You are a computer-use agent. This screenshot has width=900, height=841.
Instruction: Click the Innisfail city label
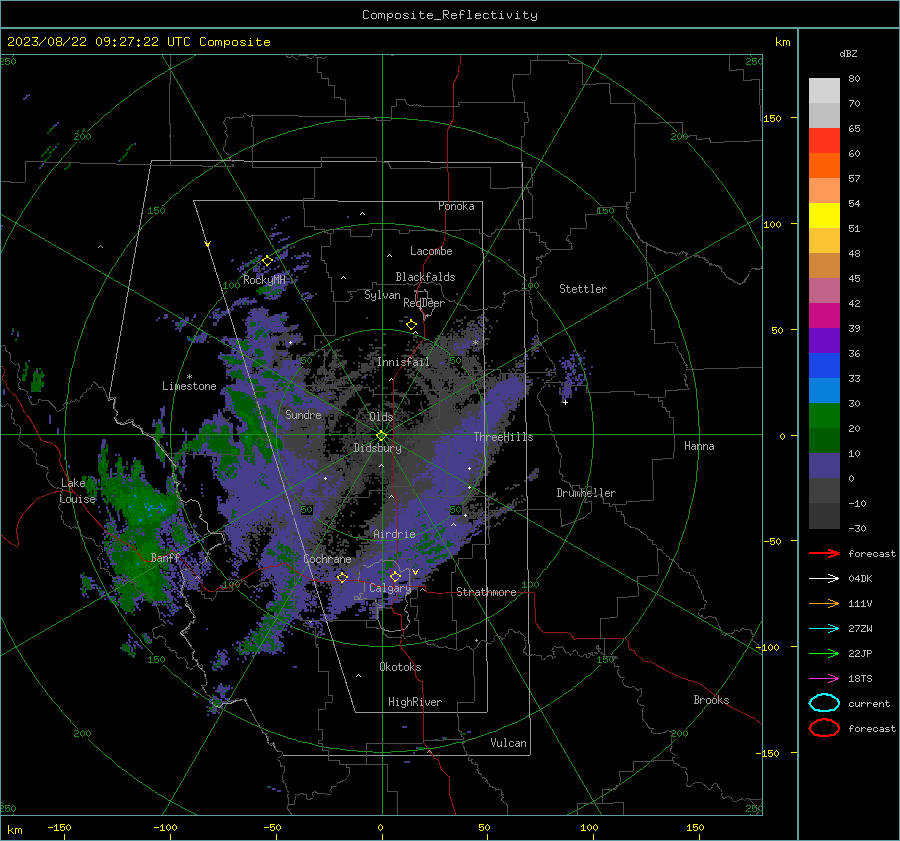[x=403, y=362]
